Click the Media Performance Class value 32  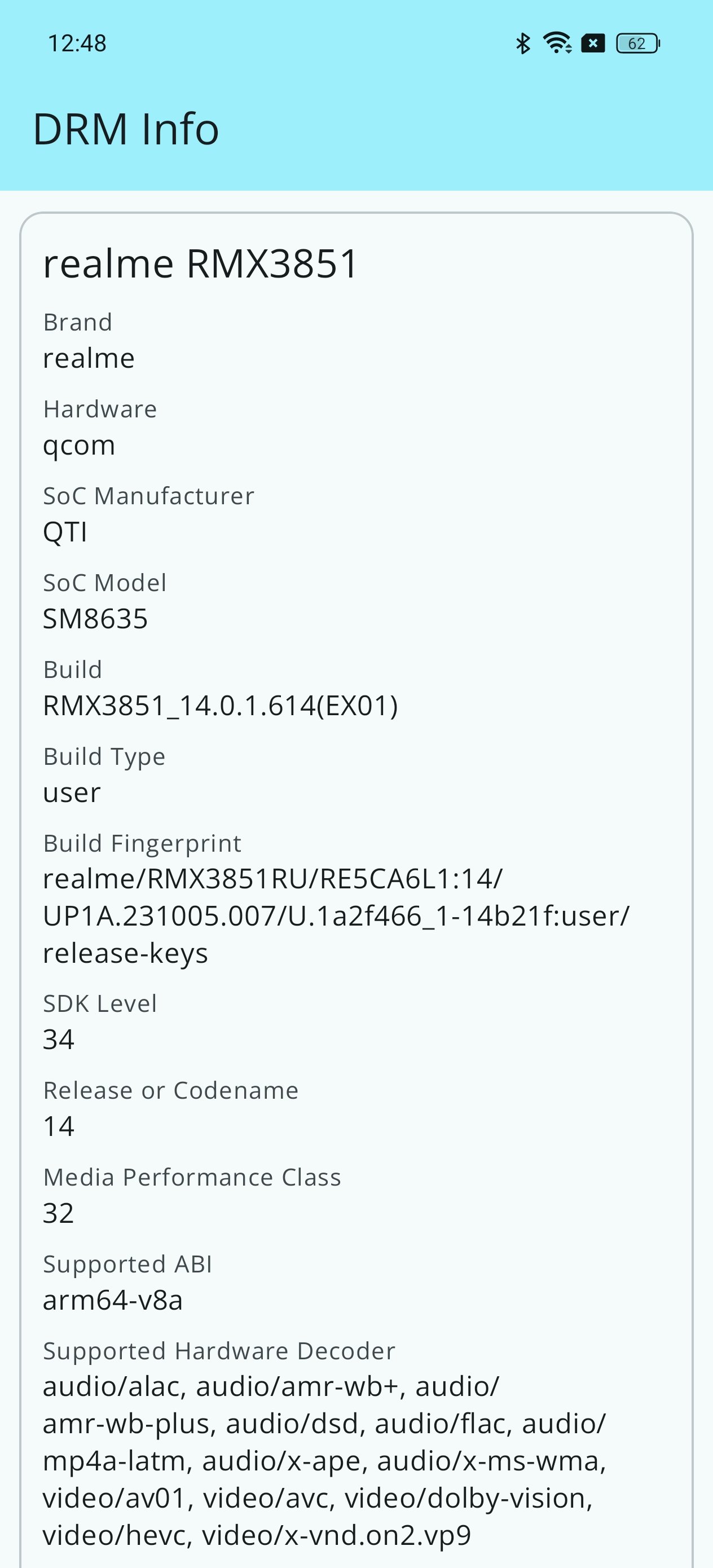pyautogui.click(x=59, y=1213)
